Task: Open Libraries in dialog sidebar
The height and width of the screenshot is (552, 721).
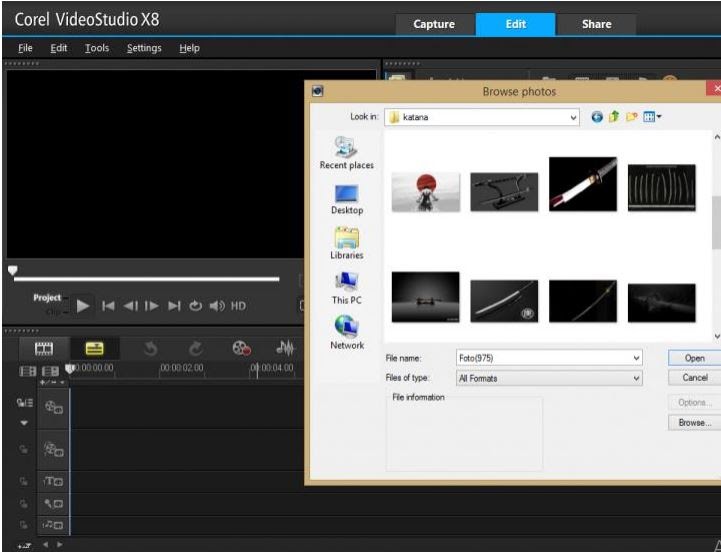Action: [x=347, y=244]
